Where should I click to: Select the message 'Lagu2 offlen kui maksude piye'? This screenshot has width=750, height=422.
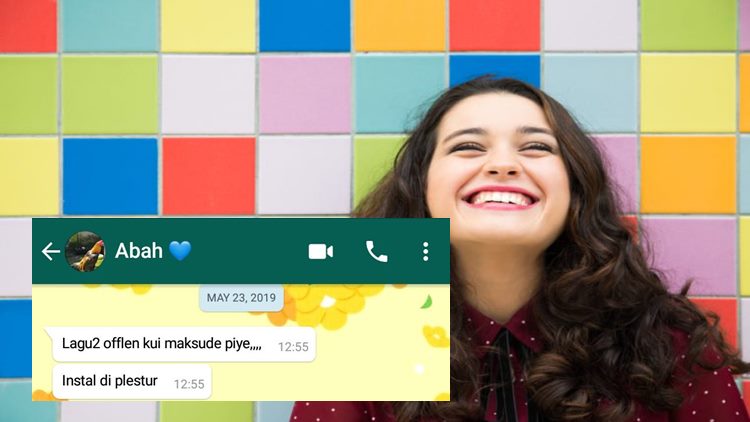(183, 344)
